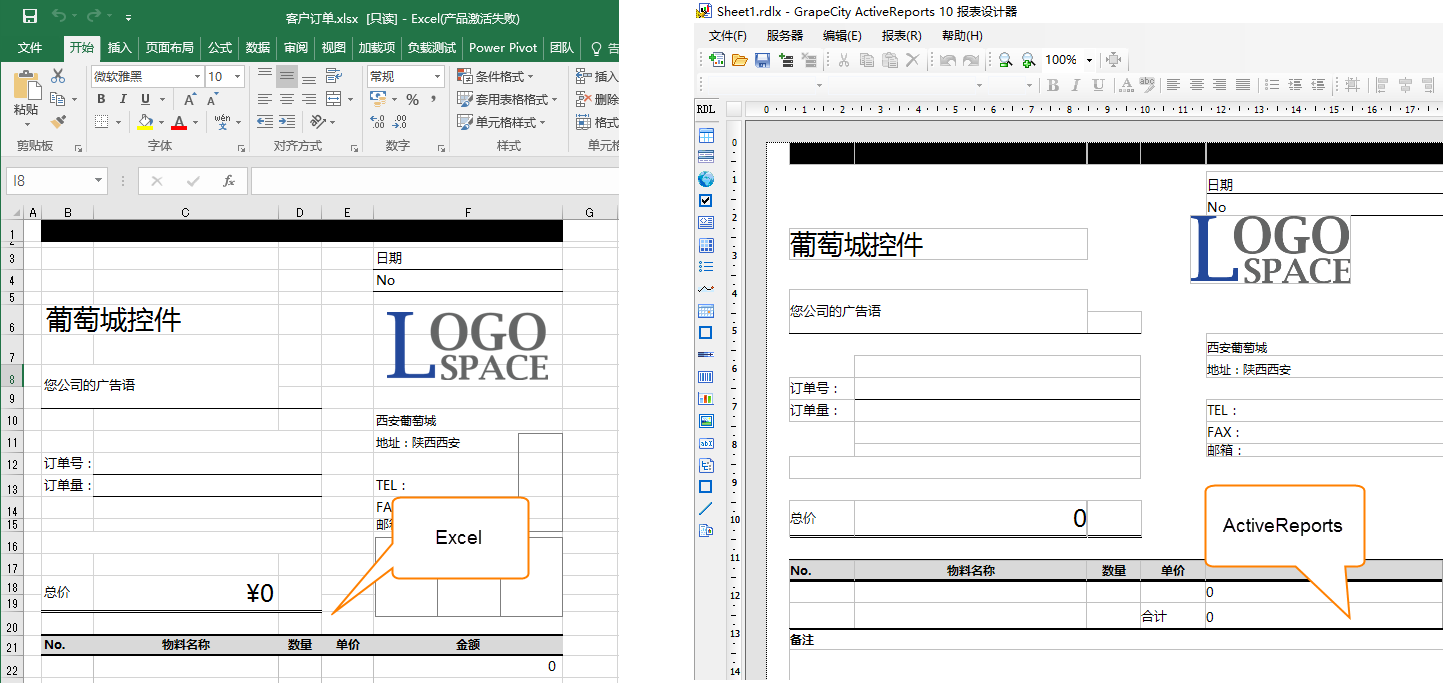Increase indent in Excel alignment group
This screenshot has width=1443, height=683.
coord(288,122)
